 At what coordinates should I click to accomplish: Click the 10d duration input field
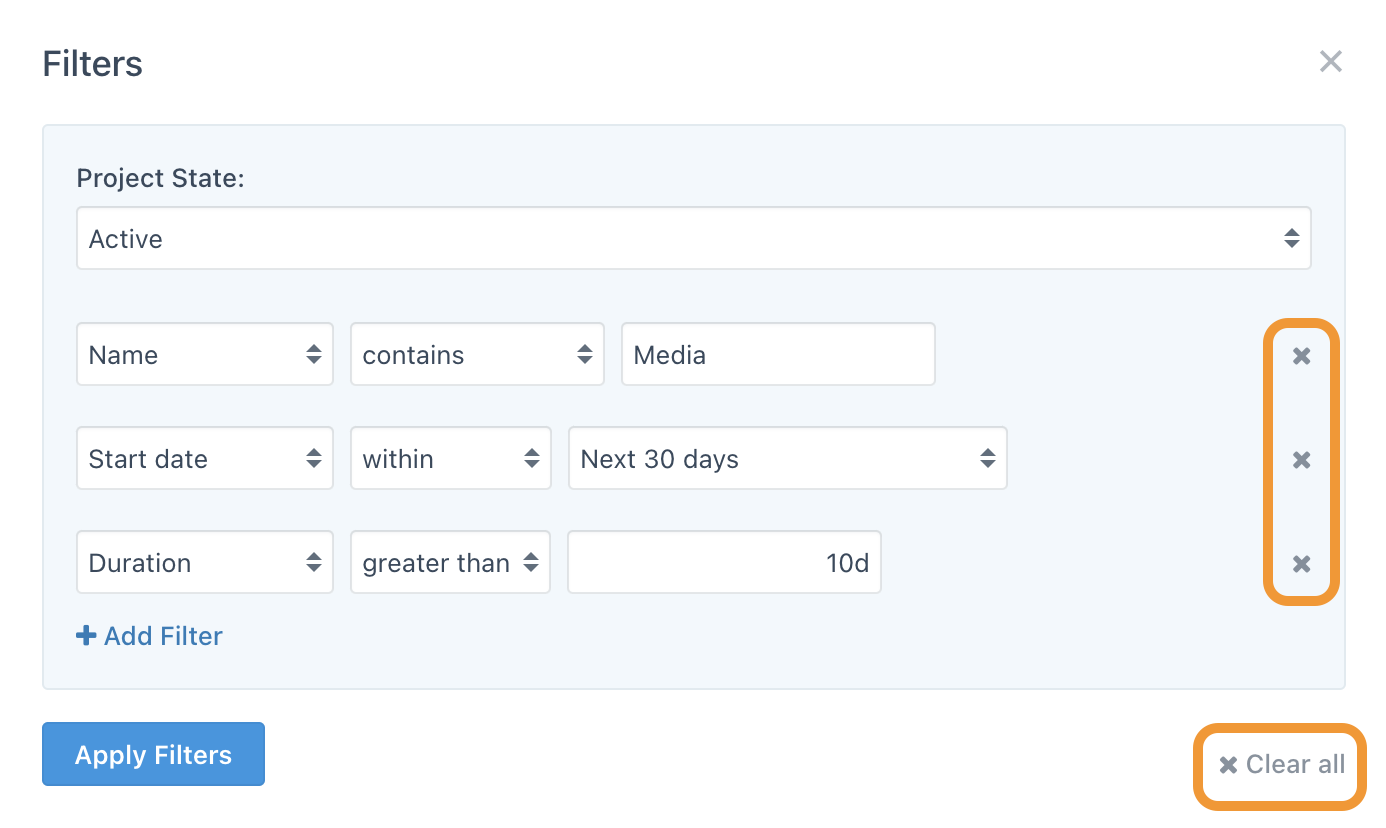(724, 562)
